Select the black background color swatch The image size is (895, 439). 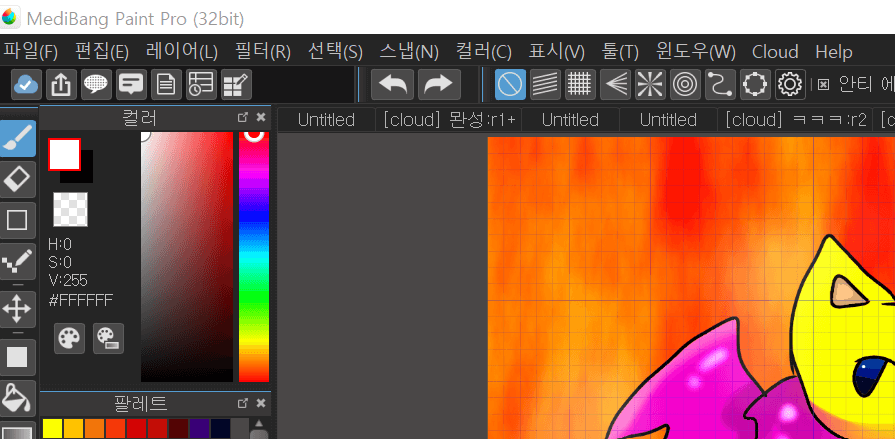click(x=86, y=174)
